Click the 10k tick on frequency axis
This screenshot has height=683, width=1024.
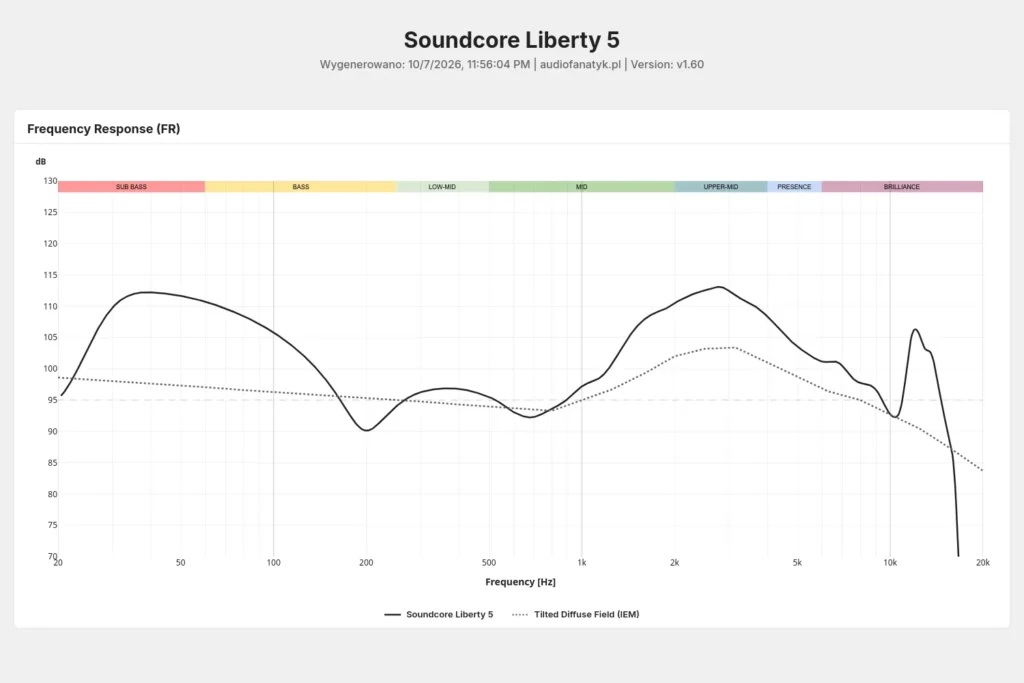click(x=890, y=562)
